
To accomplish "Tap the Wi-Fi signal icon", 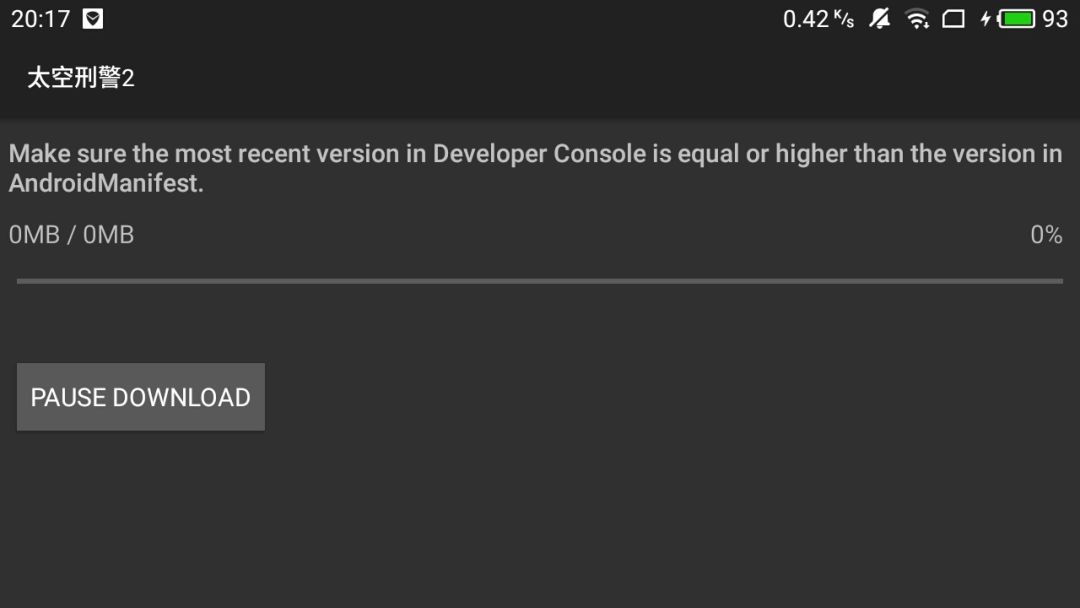I will click(x=917, y=19).
